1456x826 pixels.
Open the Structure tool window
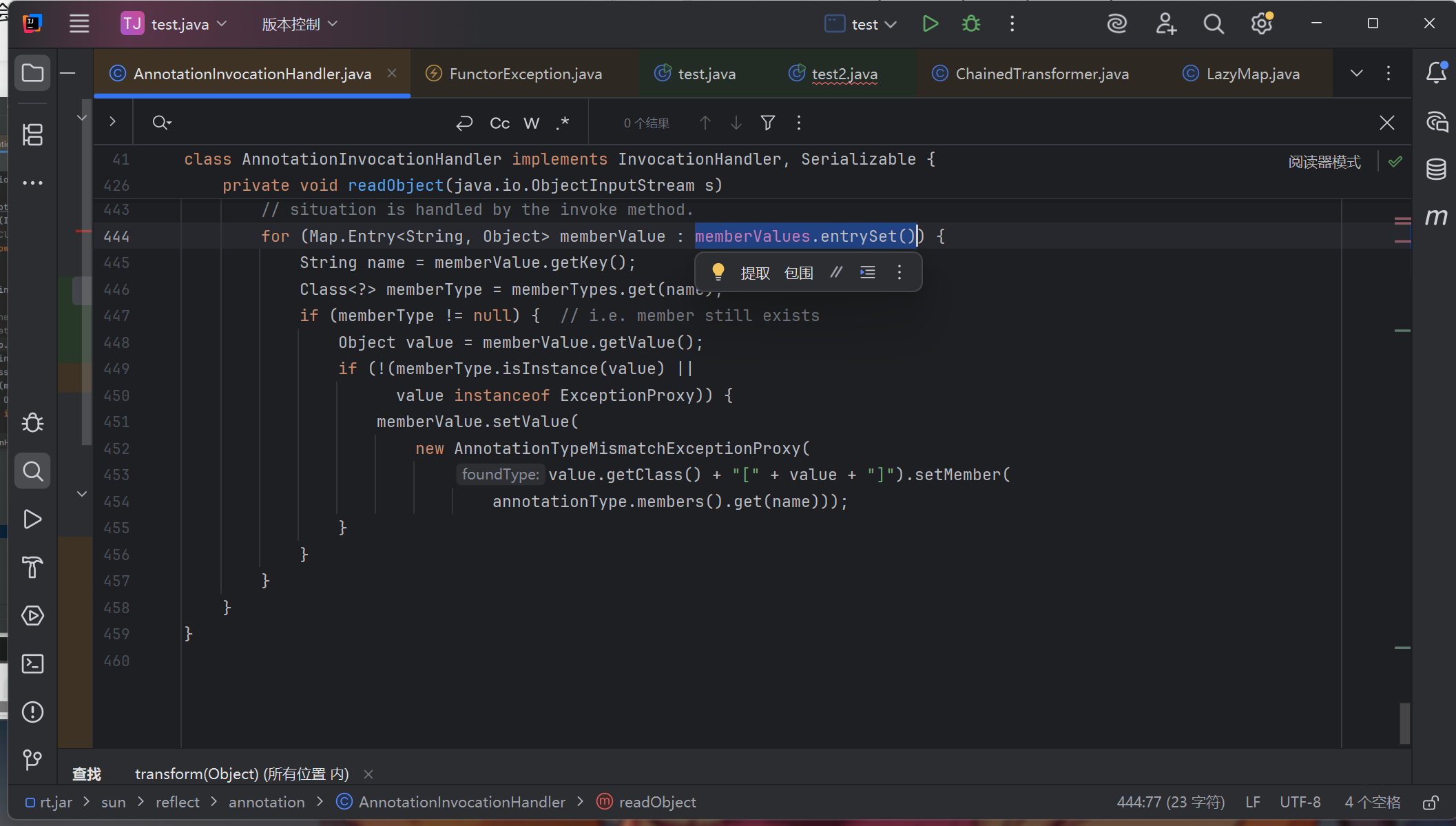(x=32, y=134)
